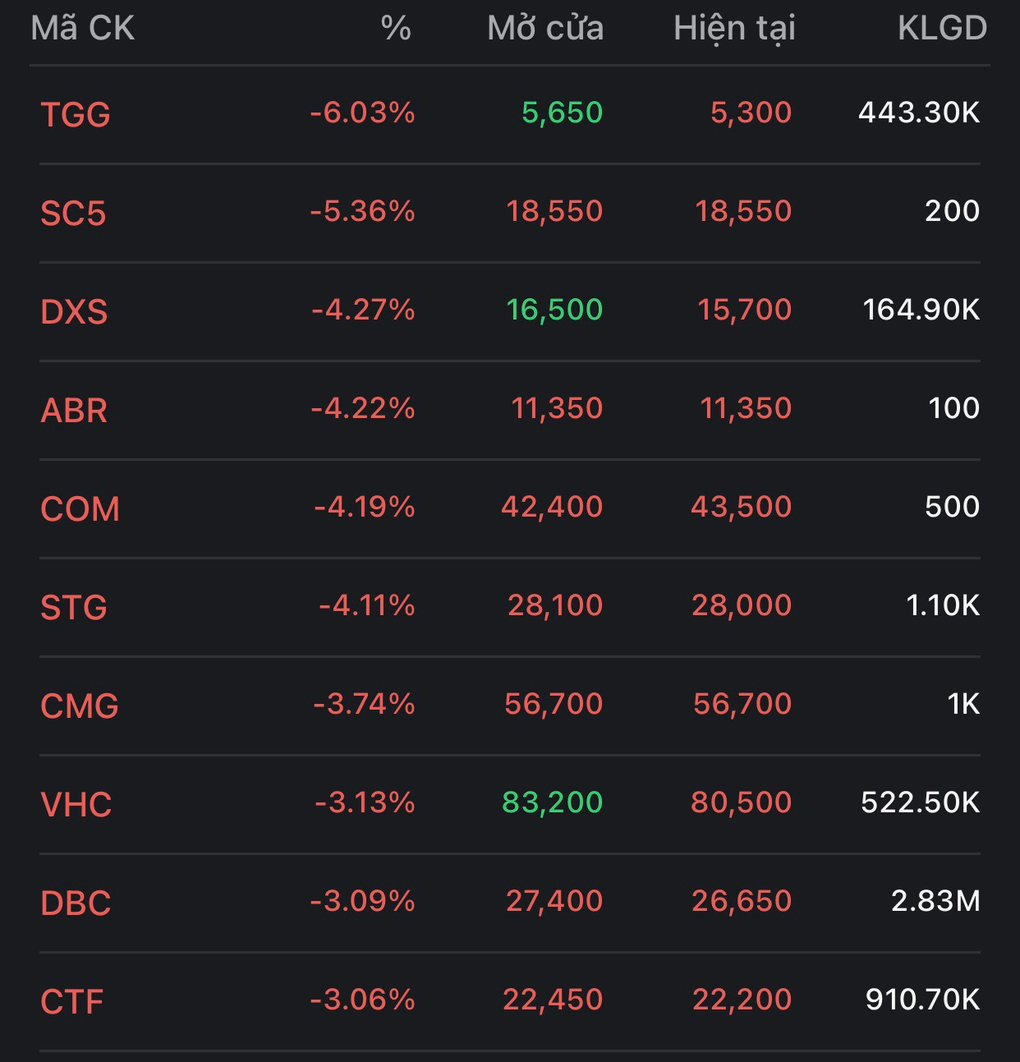
Task: Open the STG stock entry
Action: 510,607
